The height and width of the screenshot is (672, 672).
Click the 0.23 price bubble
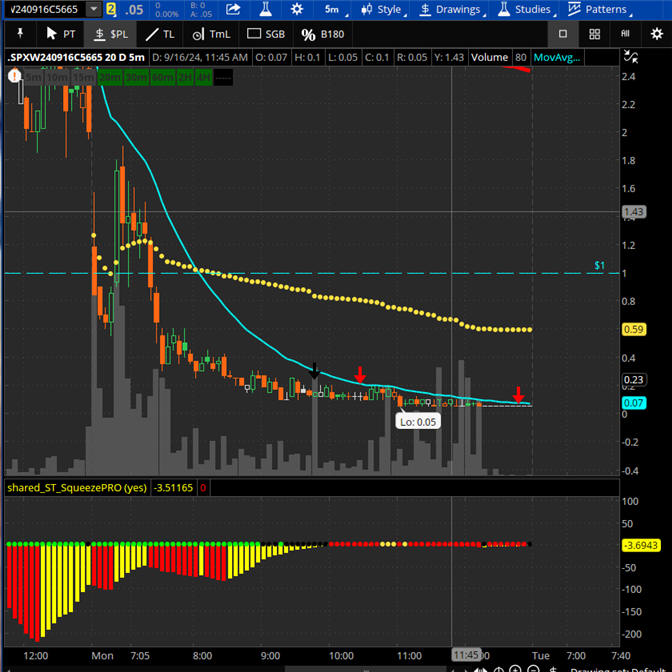pos(633,380)
